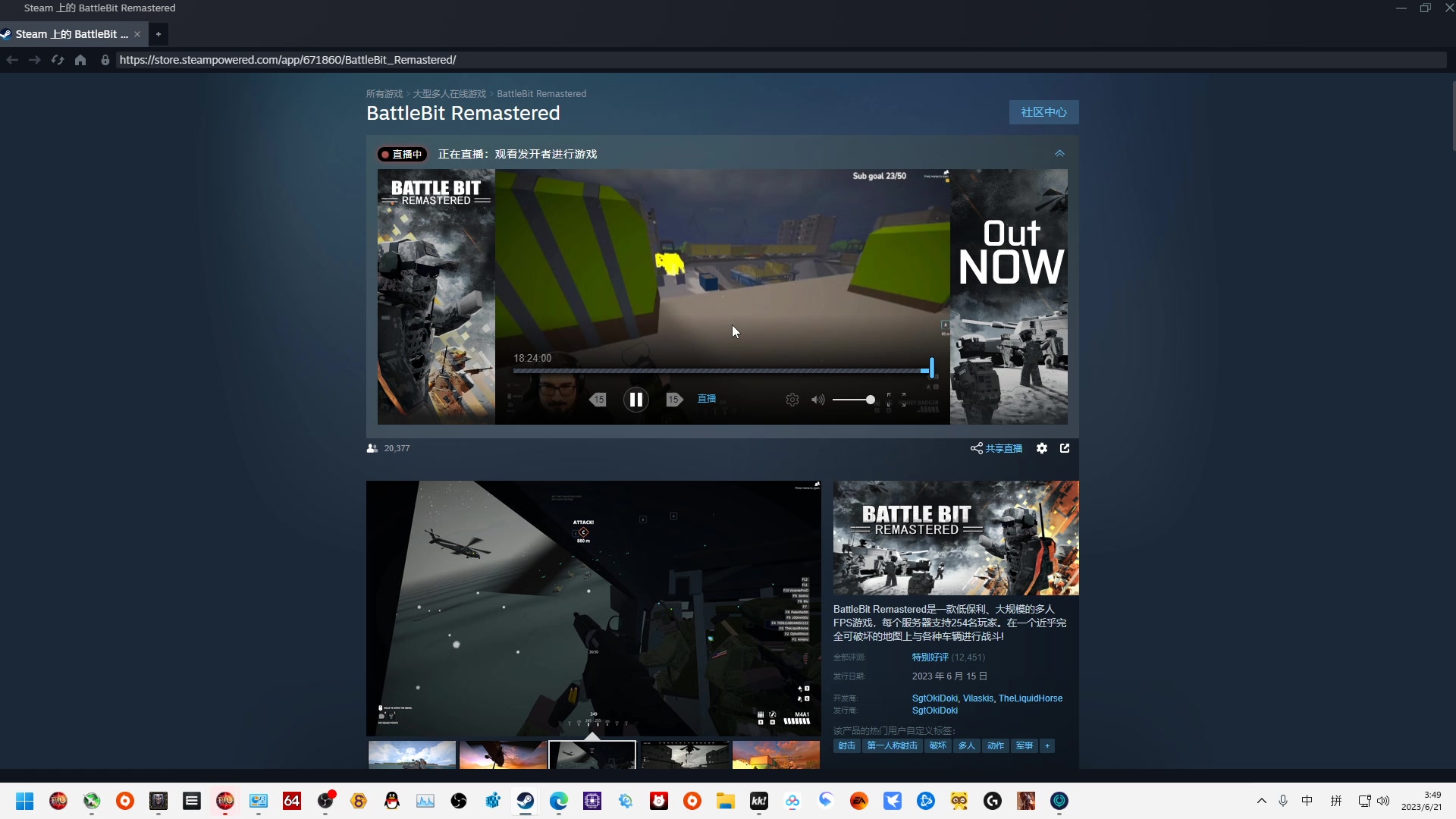
Task: Reload the Steam store page
Action: click(58, 60)
